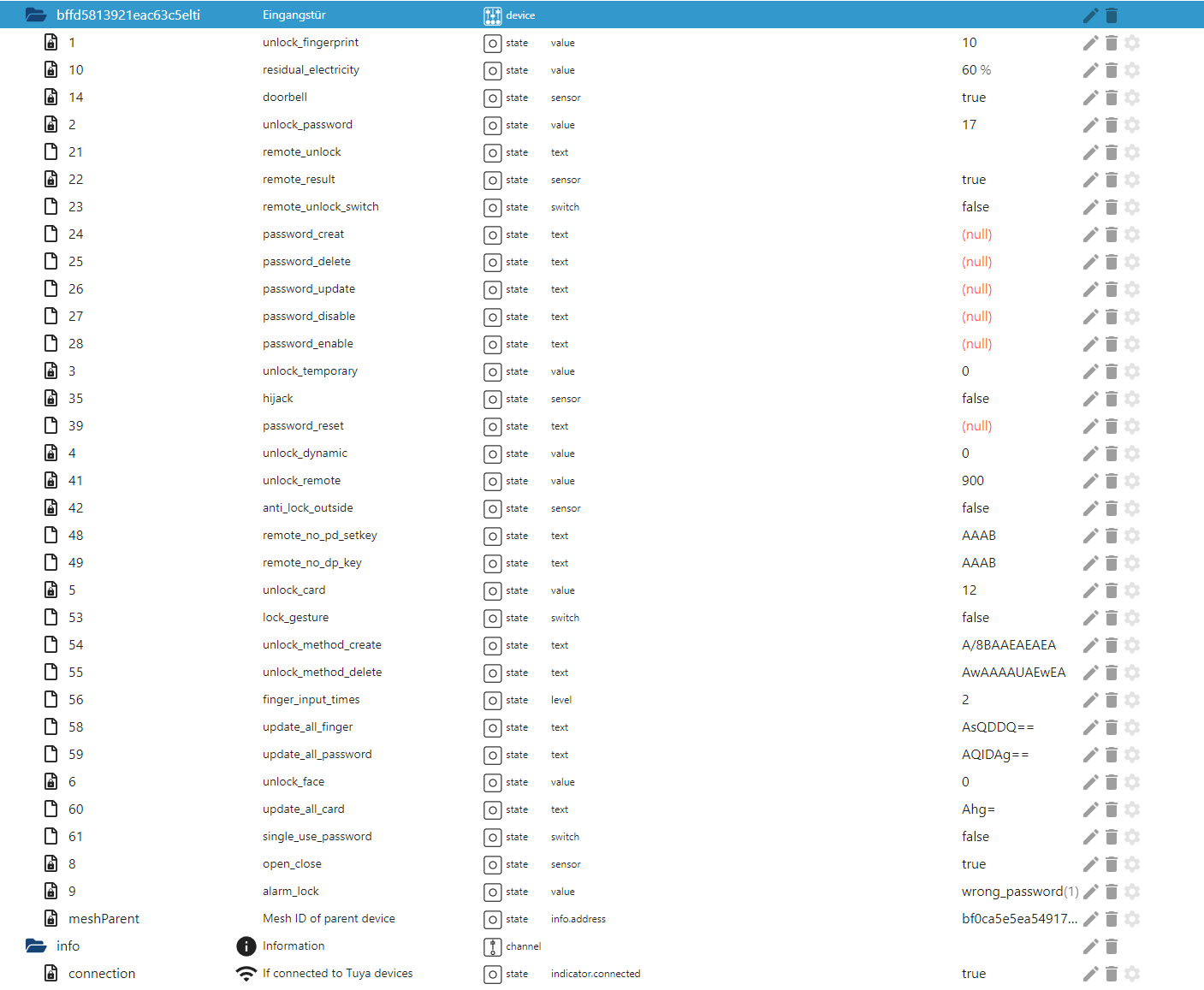1204x990 pixels.
Task: Delete the info channel
Action: pyautogui.click(x=1112, y=946)
